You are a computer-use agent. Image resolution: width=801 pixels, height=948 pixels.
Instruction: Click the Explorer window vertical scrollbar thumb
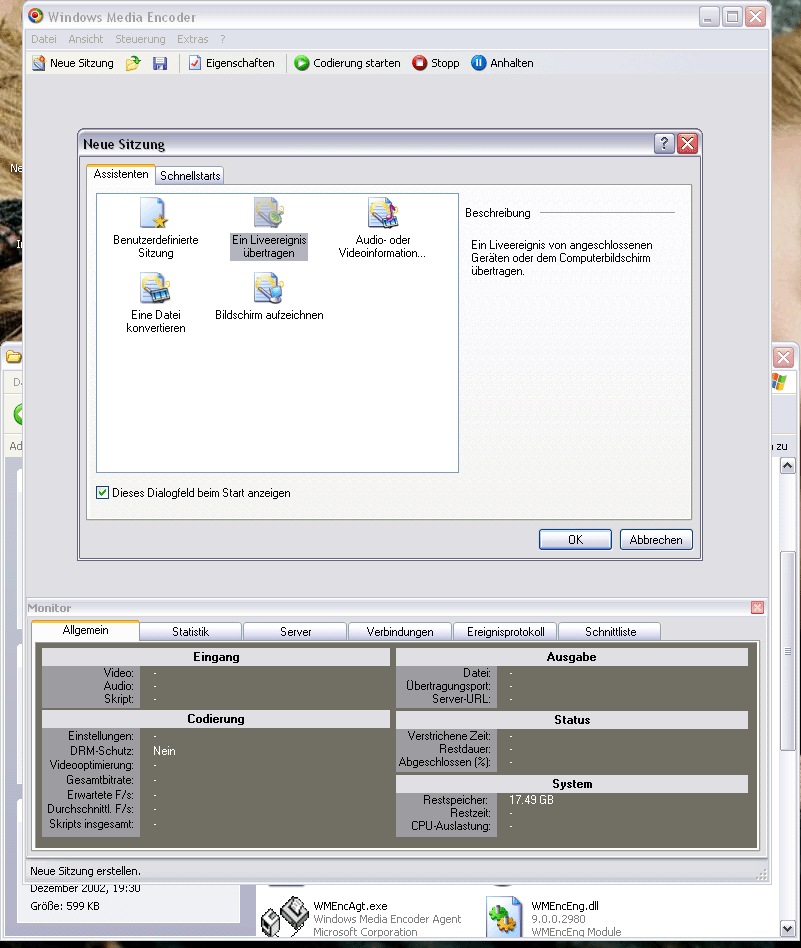787,651
